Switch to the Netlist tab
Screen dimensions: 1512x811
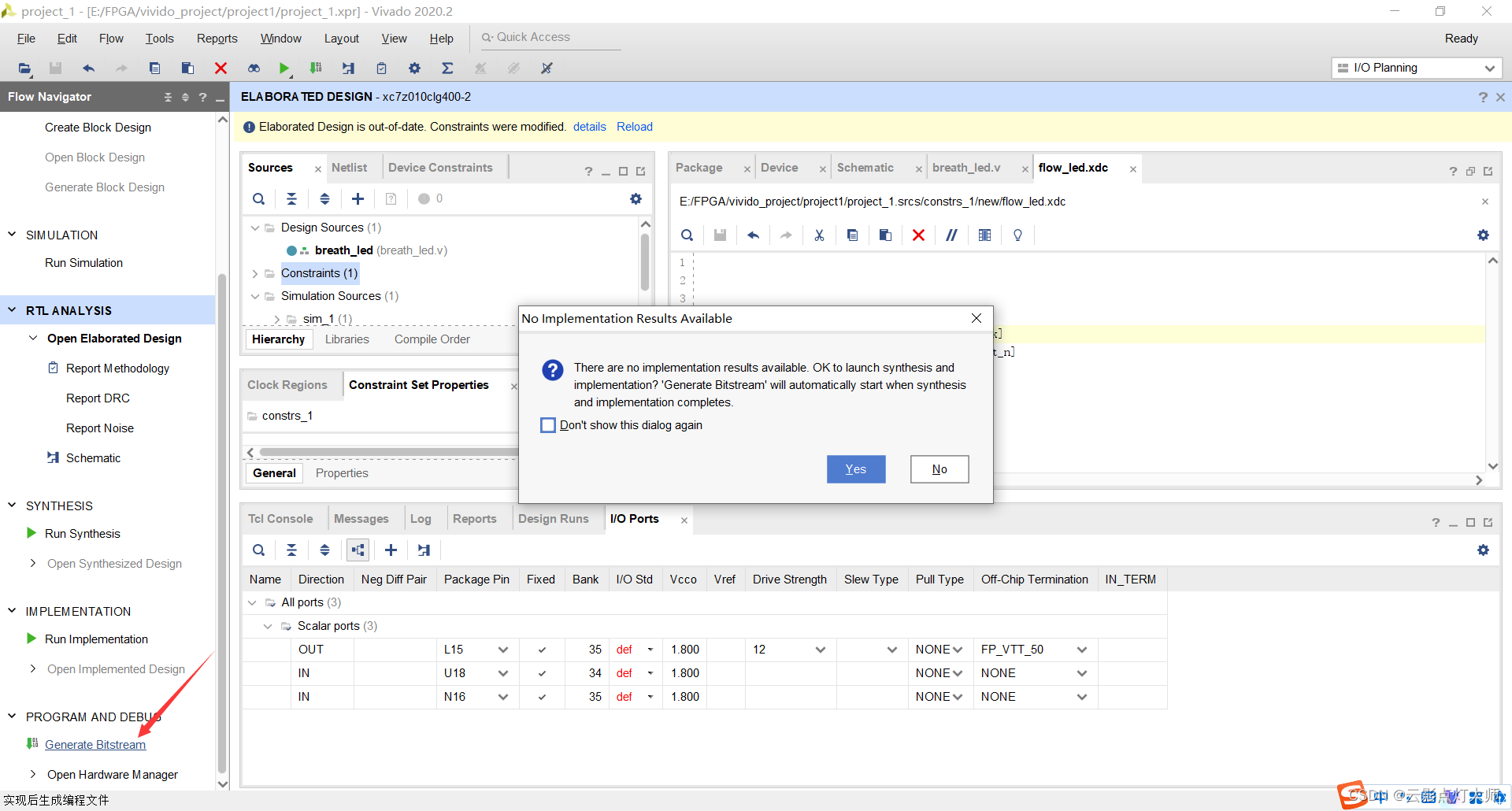(349, 168)
